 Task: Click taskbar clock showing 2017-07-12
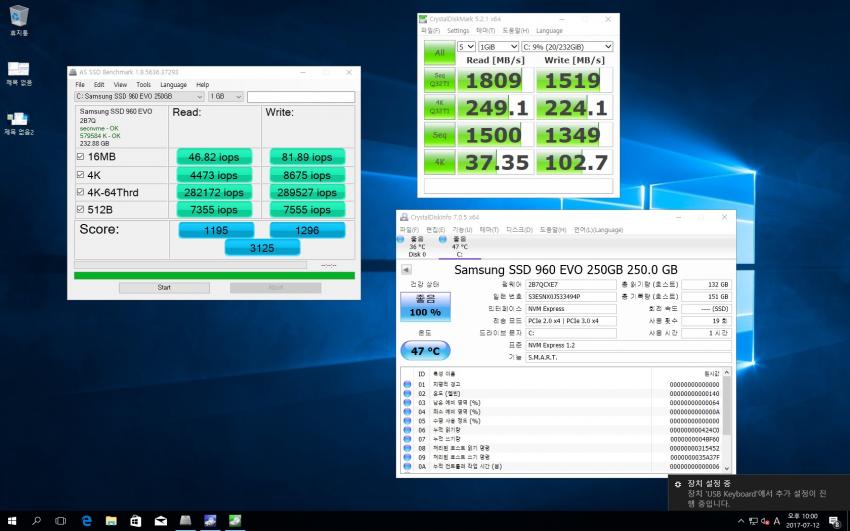[x=803, y=521]
